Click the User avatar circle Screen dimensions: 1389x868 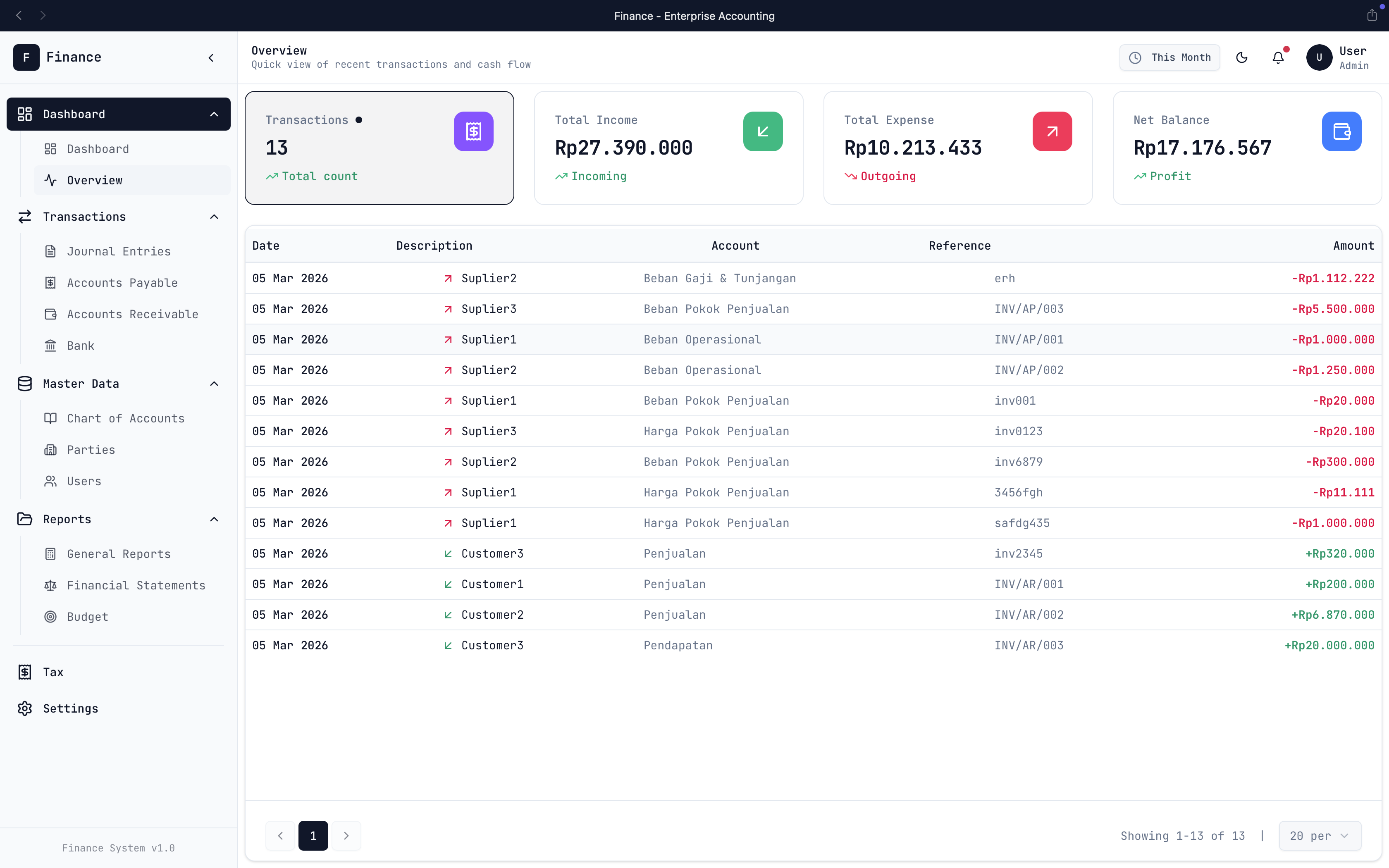click(1318, 57)
